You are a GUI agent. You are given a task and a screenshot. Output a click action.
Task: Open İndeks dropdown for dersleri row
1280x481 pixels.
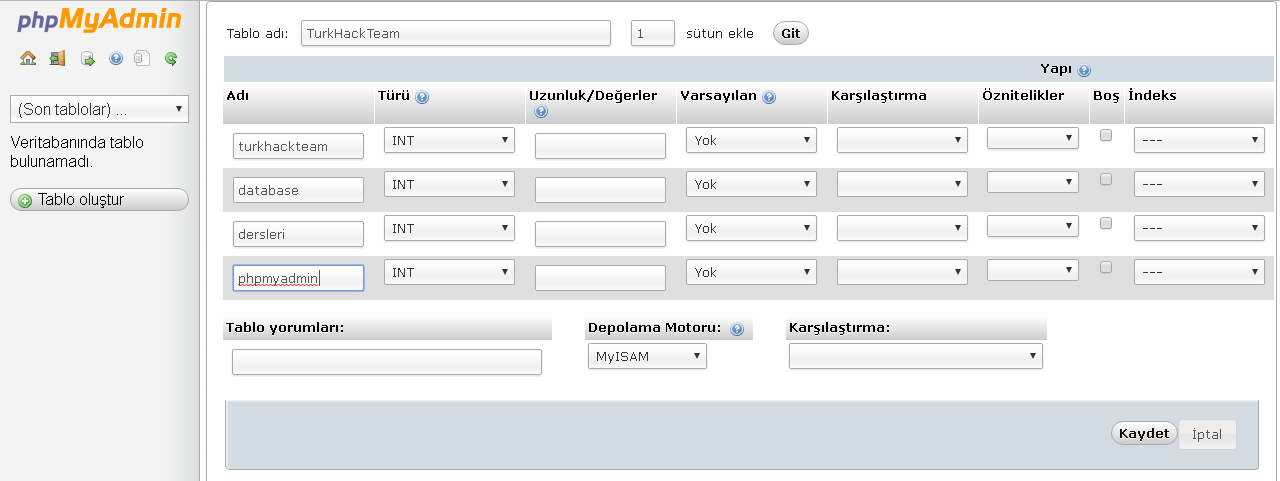1199,229
